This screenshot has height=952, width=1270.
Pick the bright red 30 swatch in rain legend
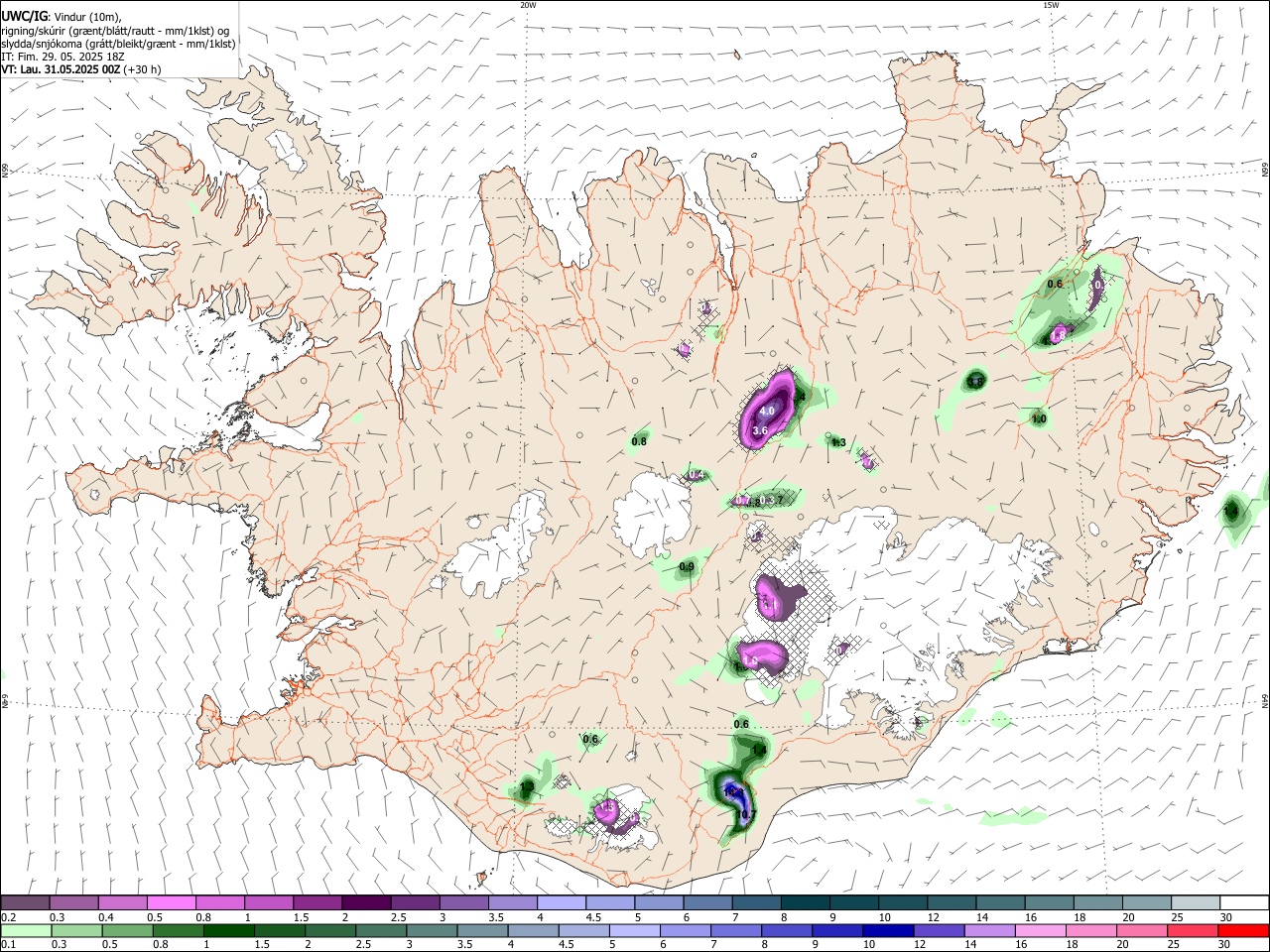(1243, 930)
